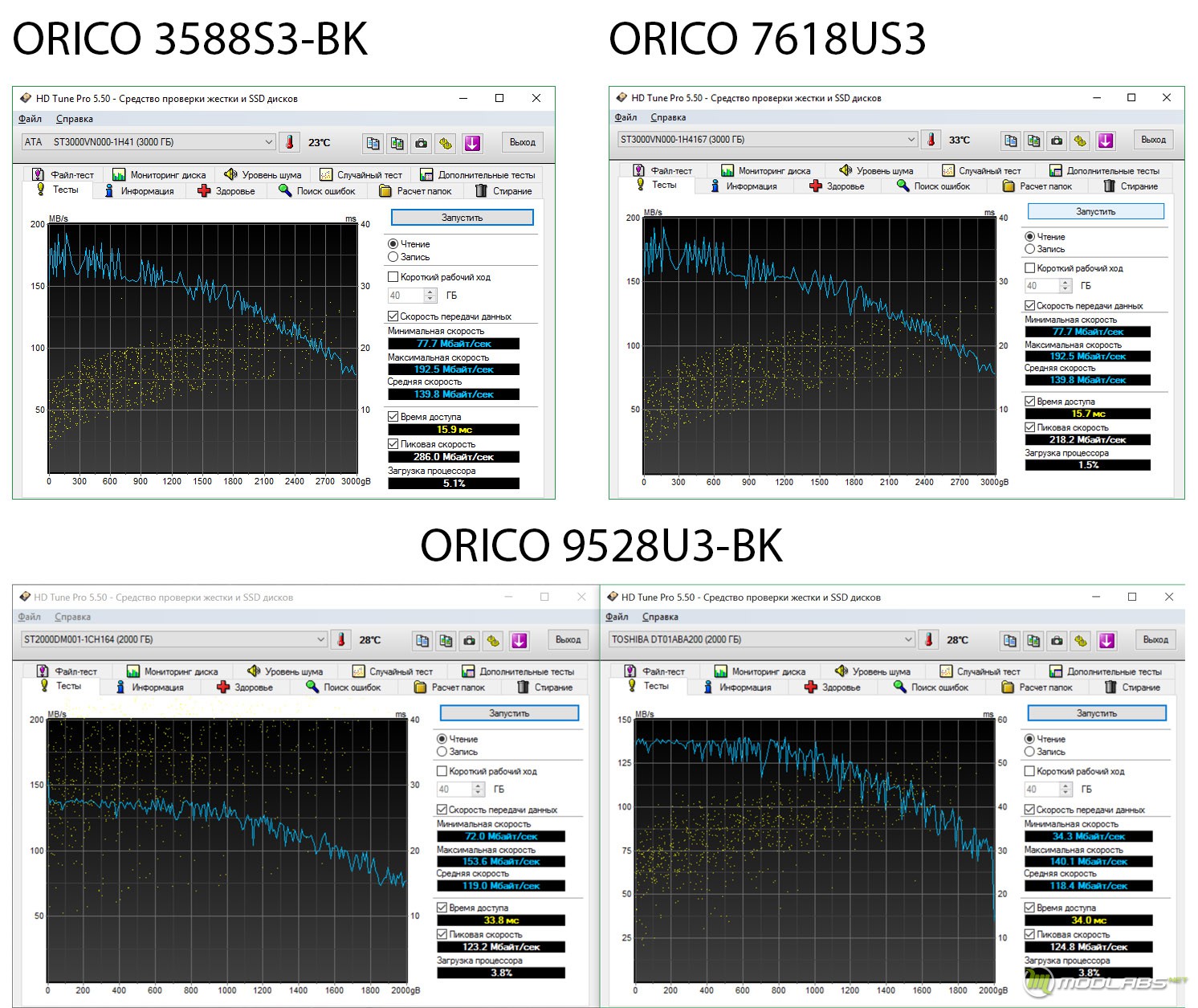
Task: Copy screenshot icon in TOSHIBA DT01ABA200 window
Action: [1033, 640]
